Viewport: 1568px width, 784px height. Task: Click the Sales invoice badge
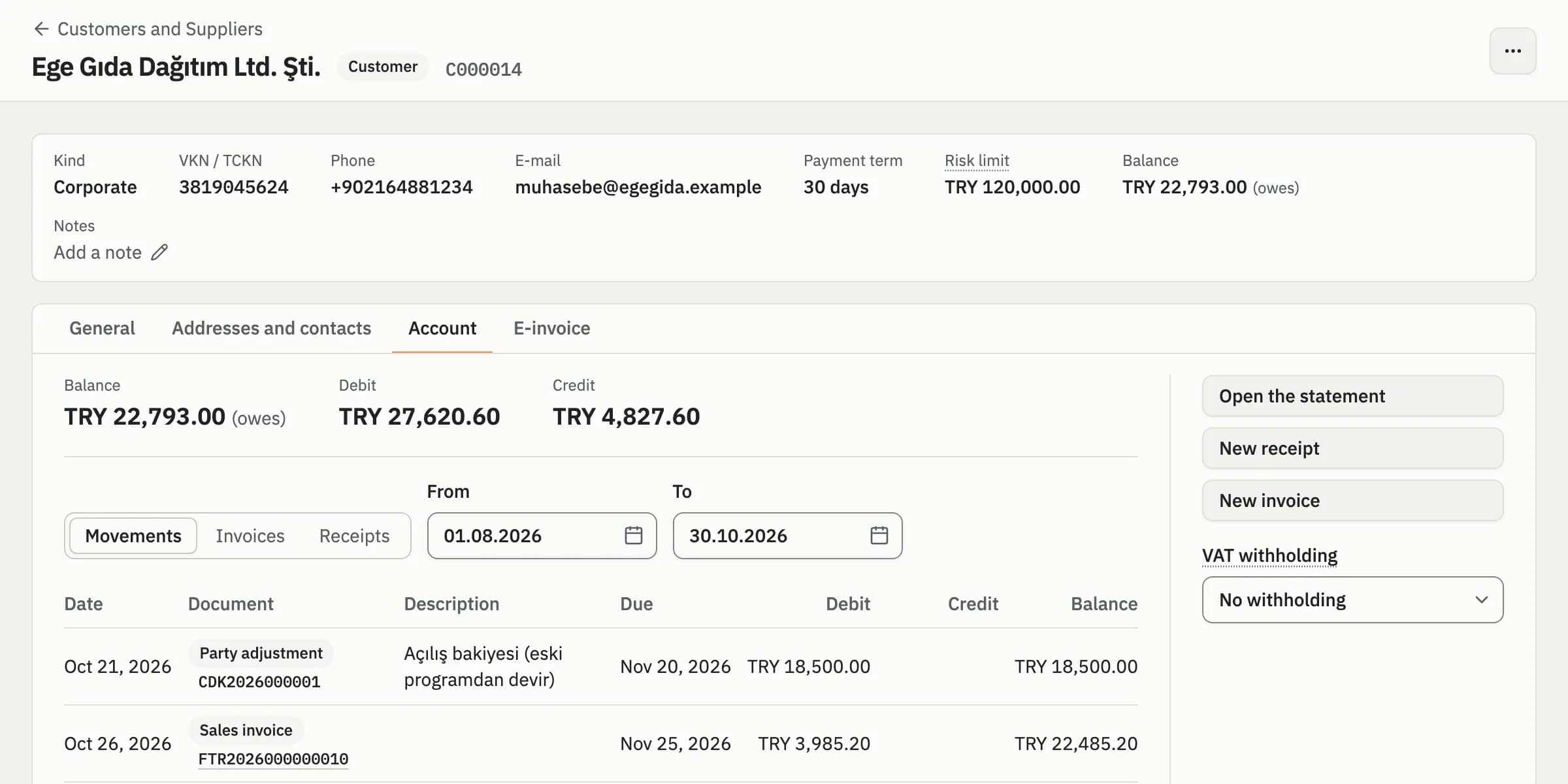[246, 730]
